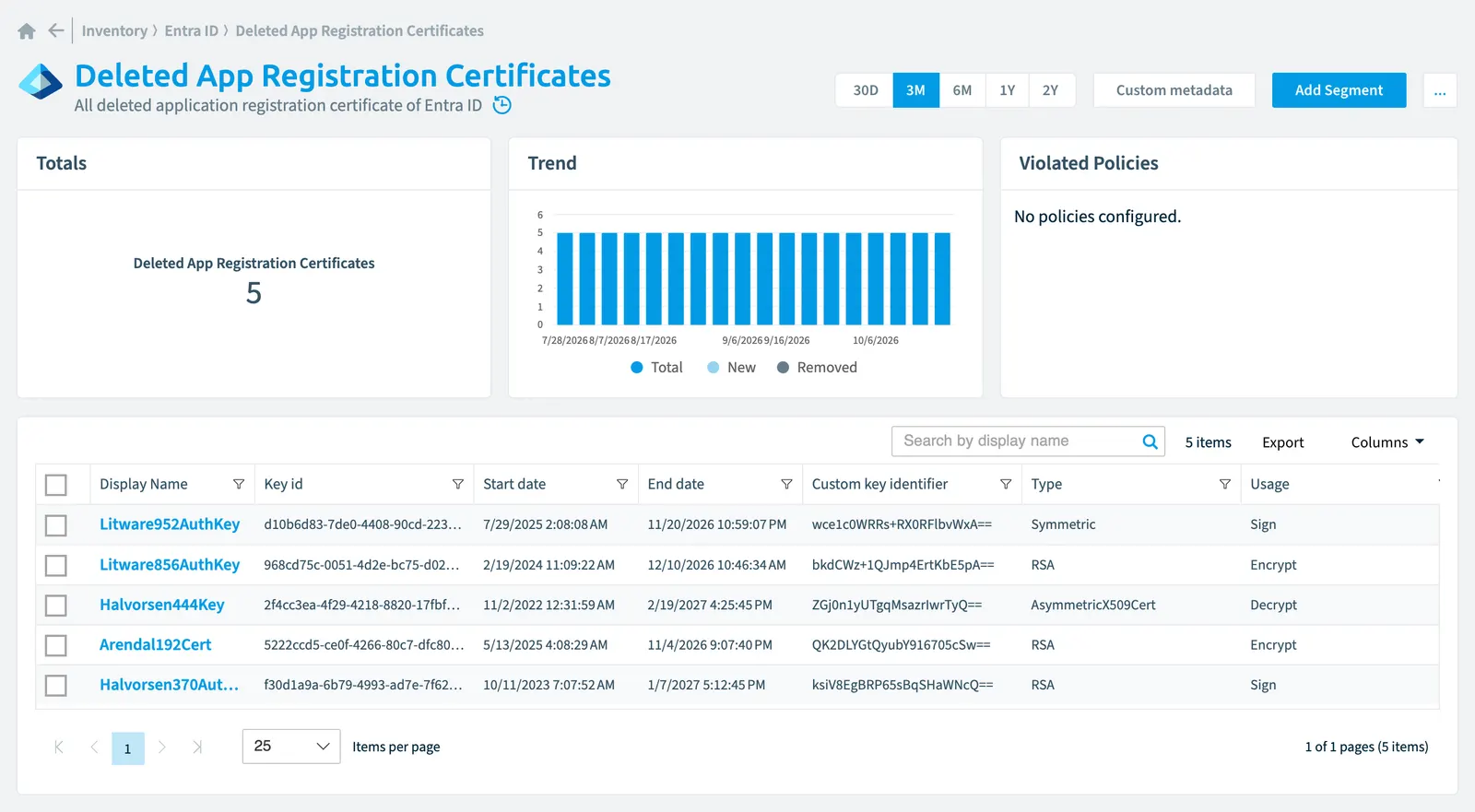This screenshot has width=1475, height=812.
Task: Open the Halvorsen370Aut… link
Action: 170,685
